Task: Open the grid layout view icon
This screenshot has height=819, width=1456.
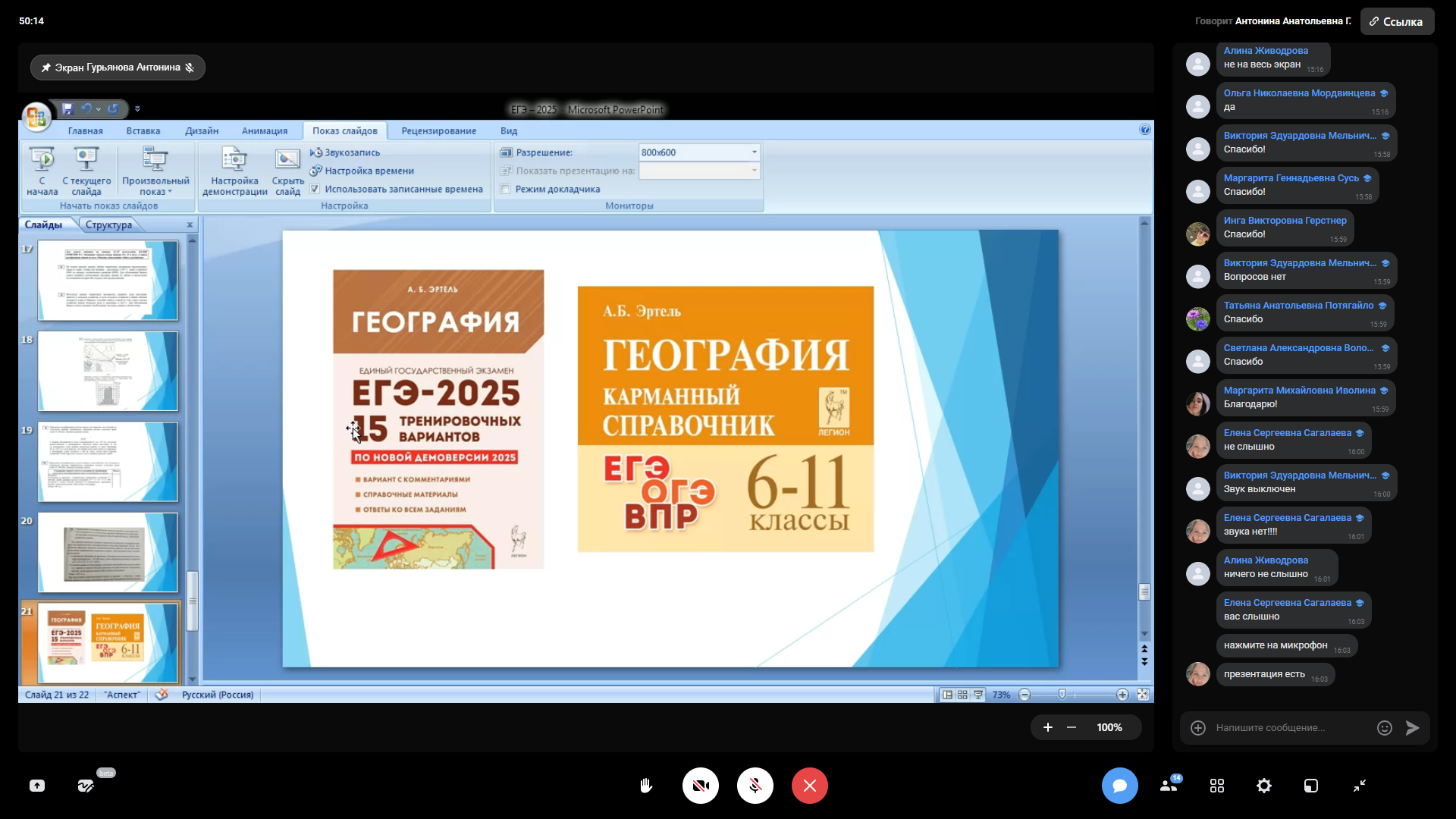Action: 1217,786
